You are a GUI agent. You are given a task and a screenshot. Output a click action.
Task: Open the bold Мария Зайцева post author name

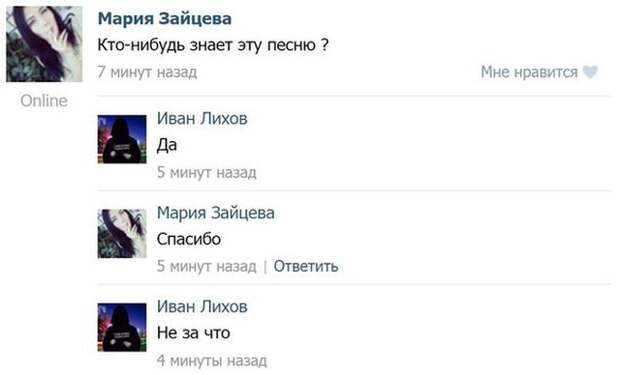coord(164,19)
